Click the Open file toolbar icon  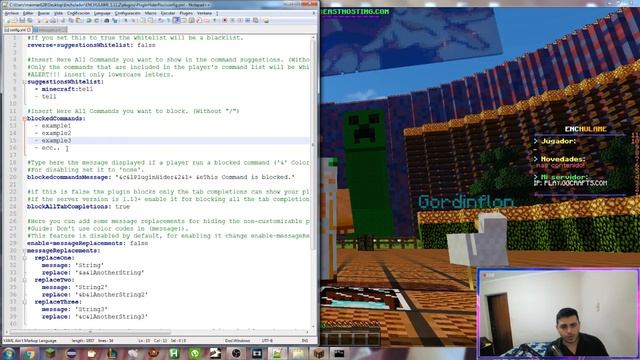click(x=14, y=20)
